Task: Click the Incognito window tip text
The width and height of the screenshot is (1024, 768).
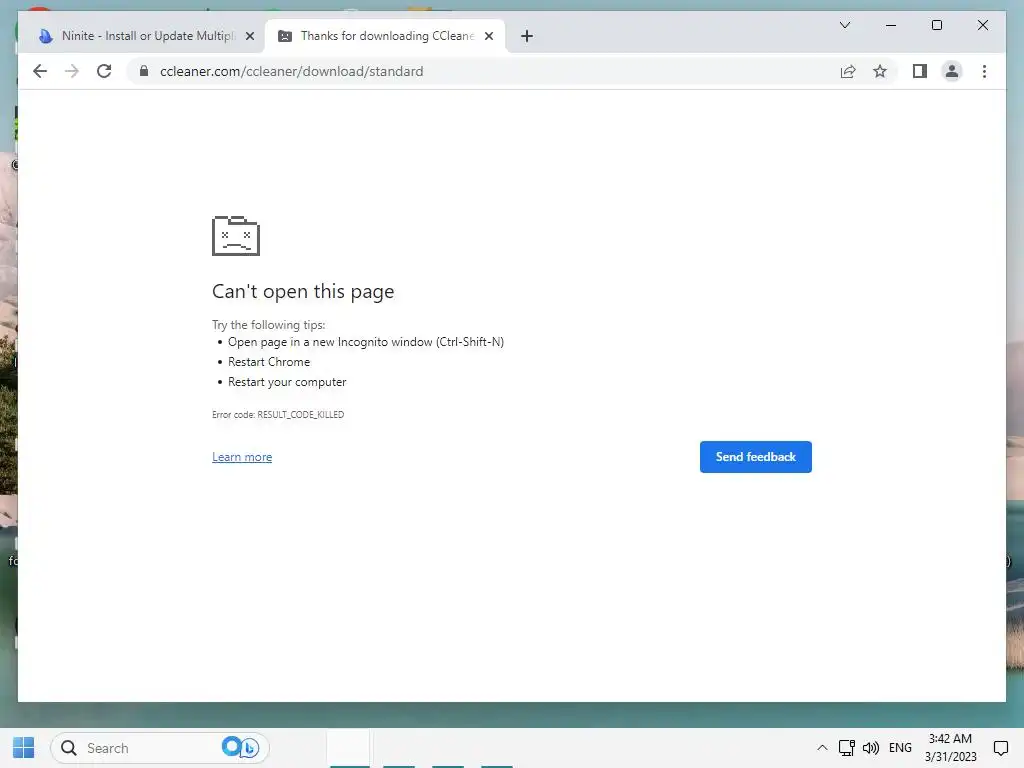Action: 366,342
